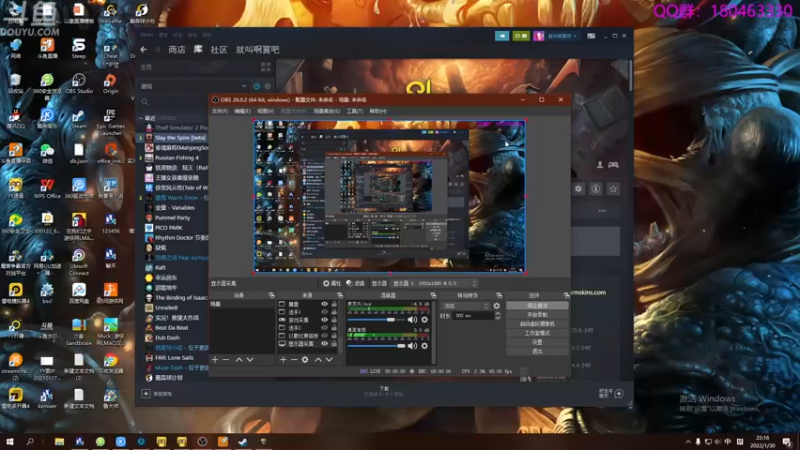Viewport: 800px width, 450px height.
Task: Click 麦克风/Aux volume slider handle
Action: click(390, 320)
